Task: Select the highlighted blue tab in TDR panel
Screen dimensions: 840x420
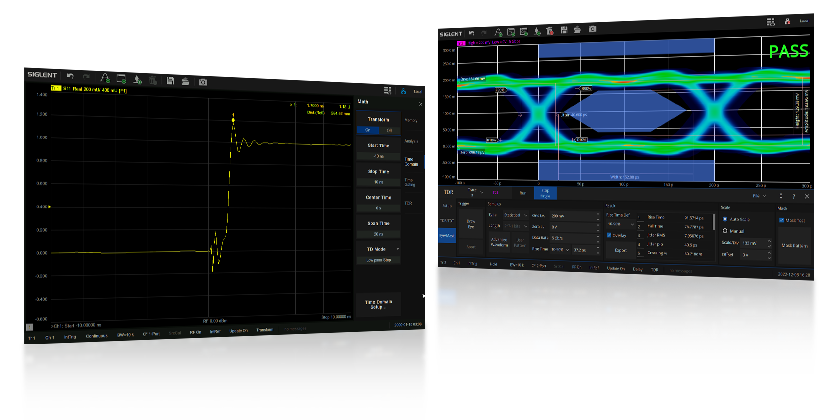Action: (546, 190)
